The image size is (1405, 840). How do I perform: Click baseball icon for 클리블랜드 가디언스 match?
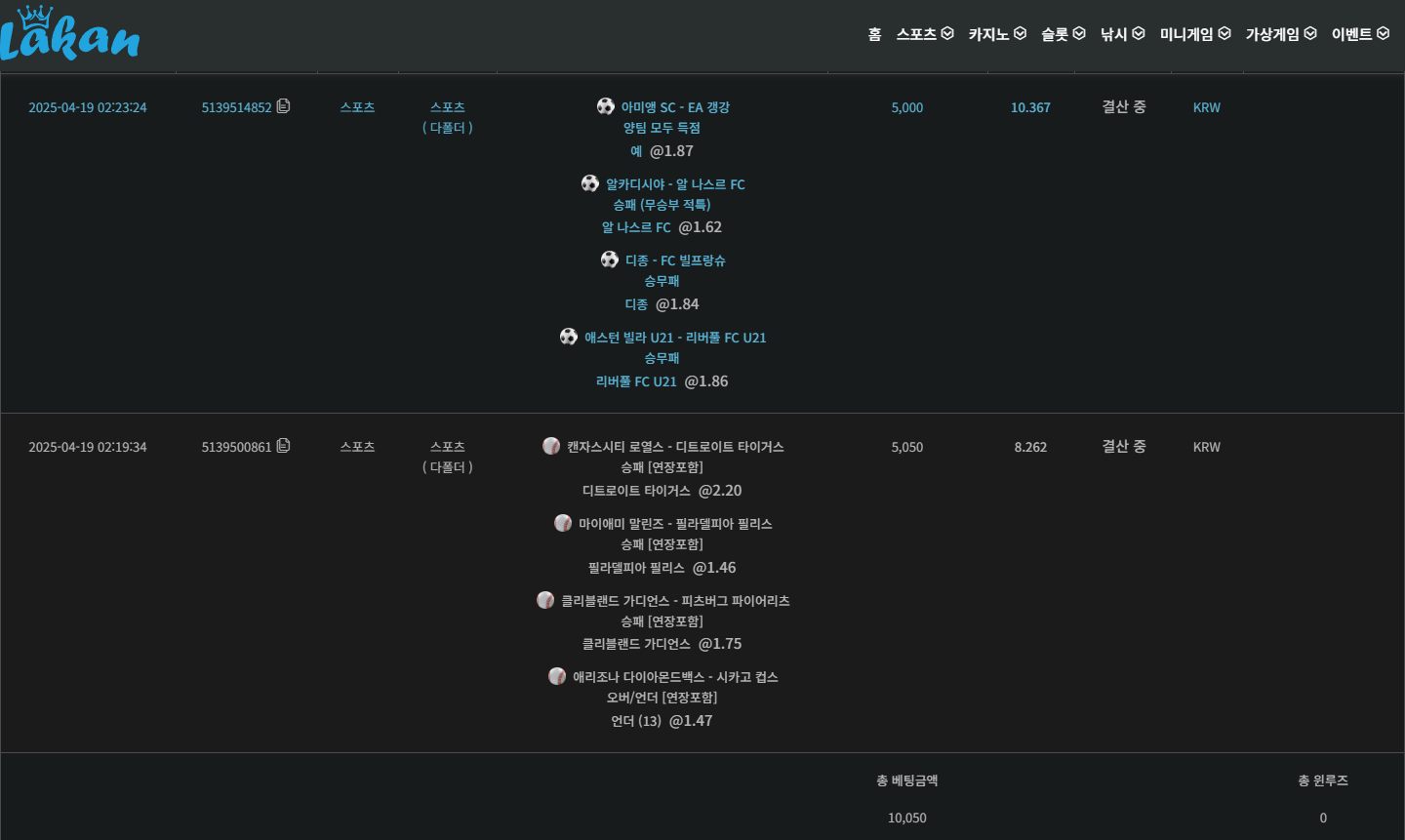pyautogui.click(x=545, y=600)
